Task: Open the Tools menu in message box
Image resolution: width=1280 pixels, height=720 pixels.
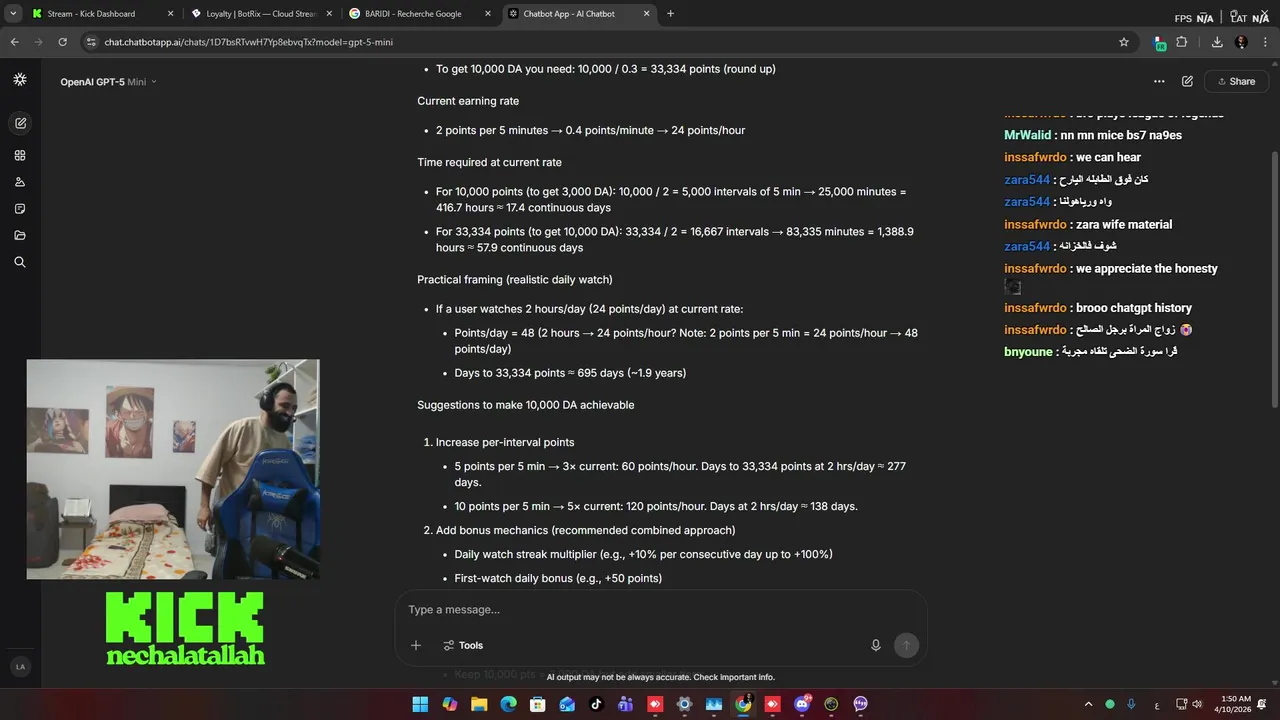Action: point(463,645)
